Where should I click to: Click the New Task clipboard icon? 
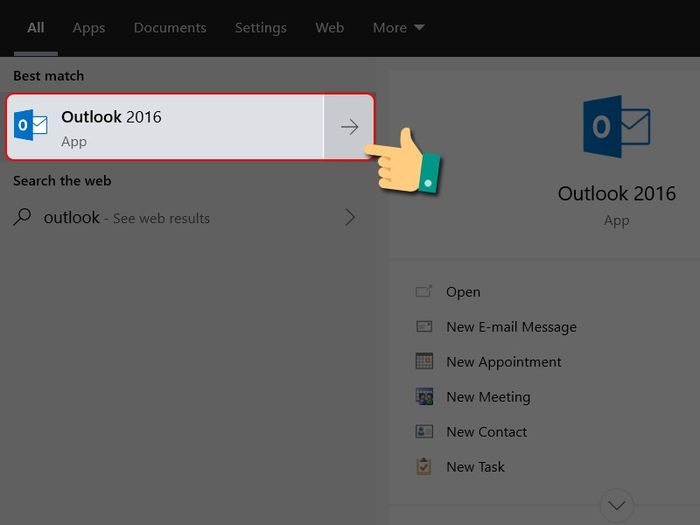[424, 467]
